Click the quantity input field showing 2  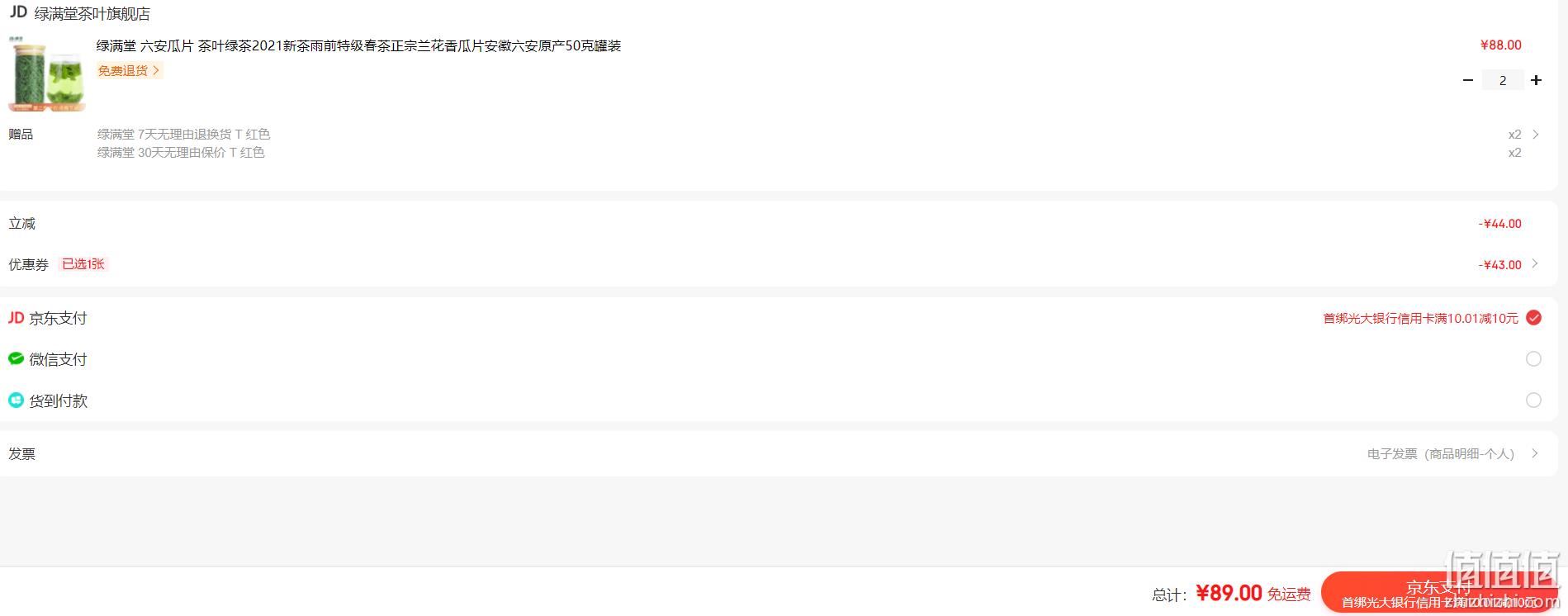(1502, 80)
